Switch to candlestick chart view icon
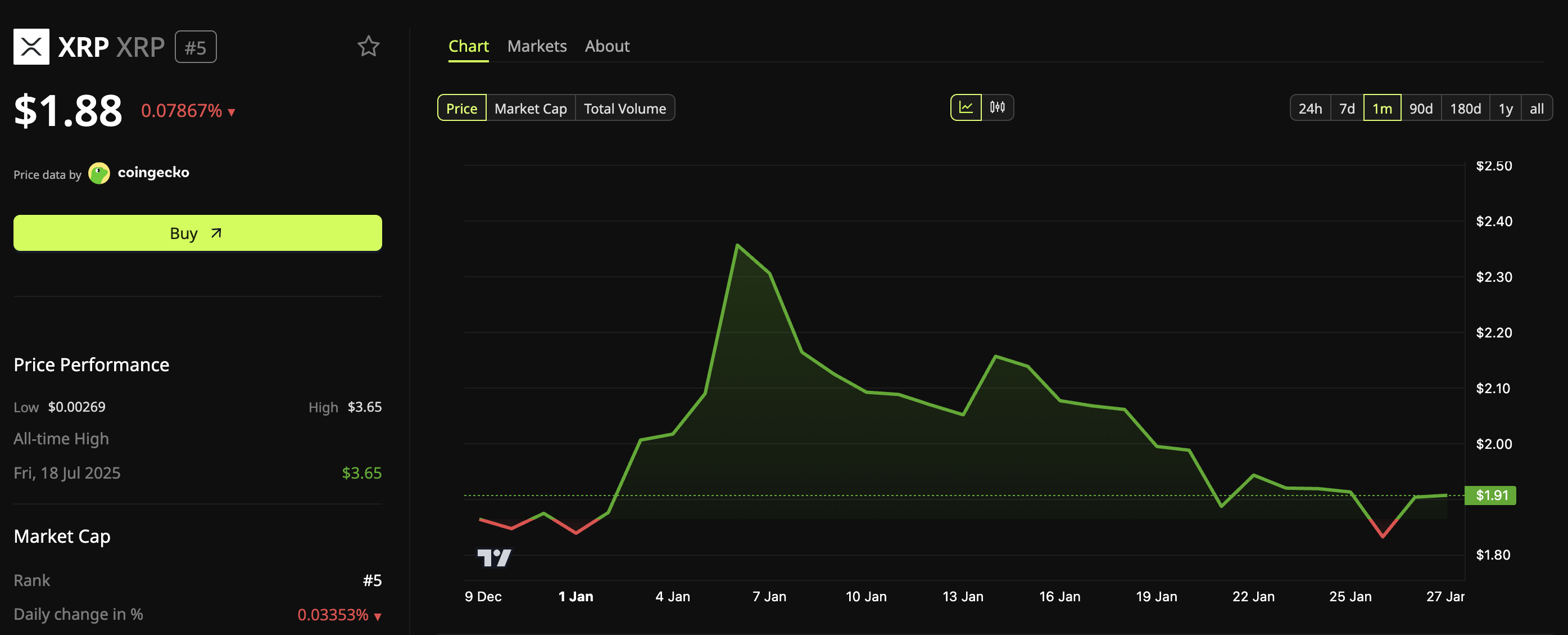The width and height of the screenshot is (1568, 635). [997, 108]
